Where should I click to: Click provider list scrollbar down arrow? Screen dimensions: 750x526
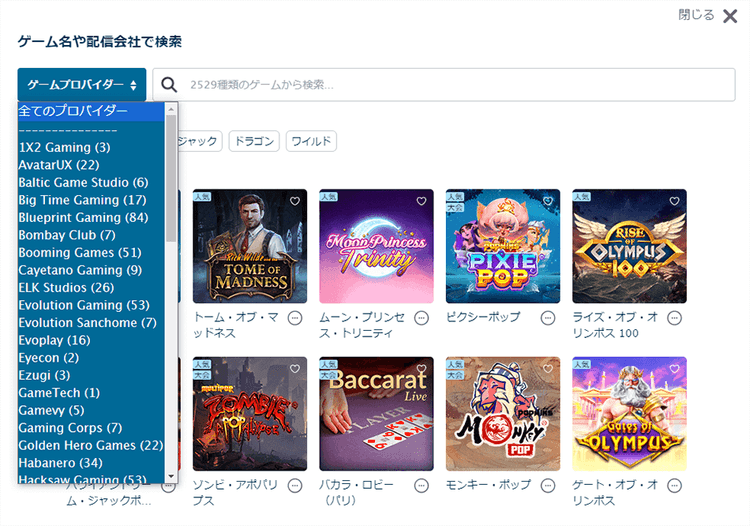[171, 477]
